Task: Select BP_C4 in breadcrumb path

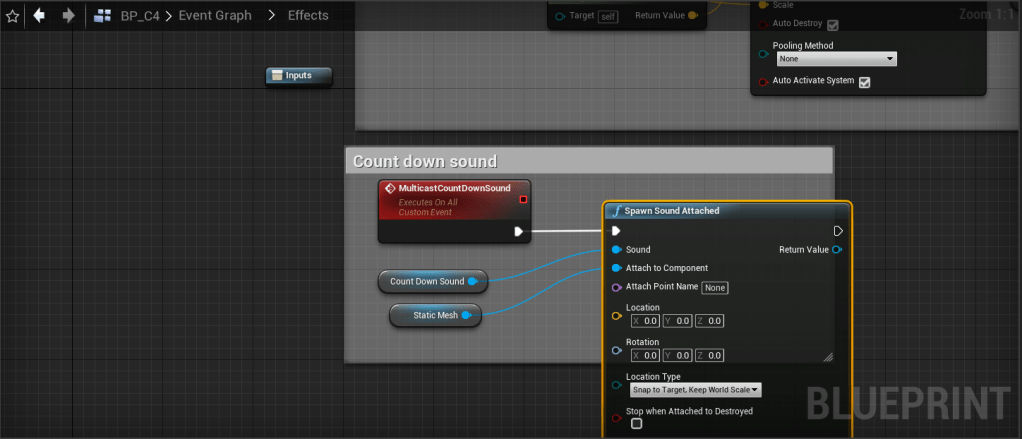Action: [138, 15]
